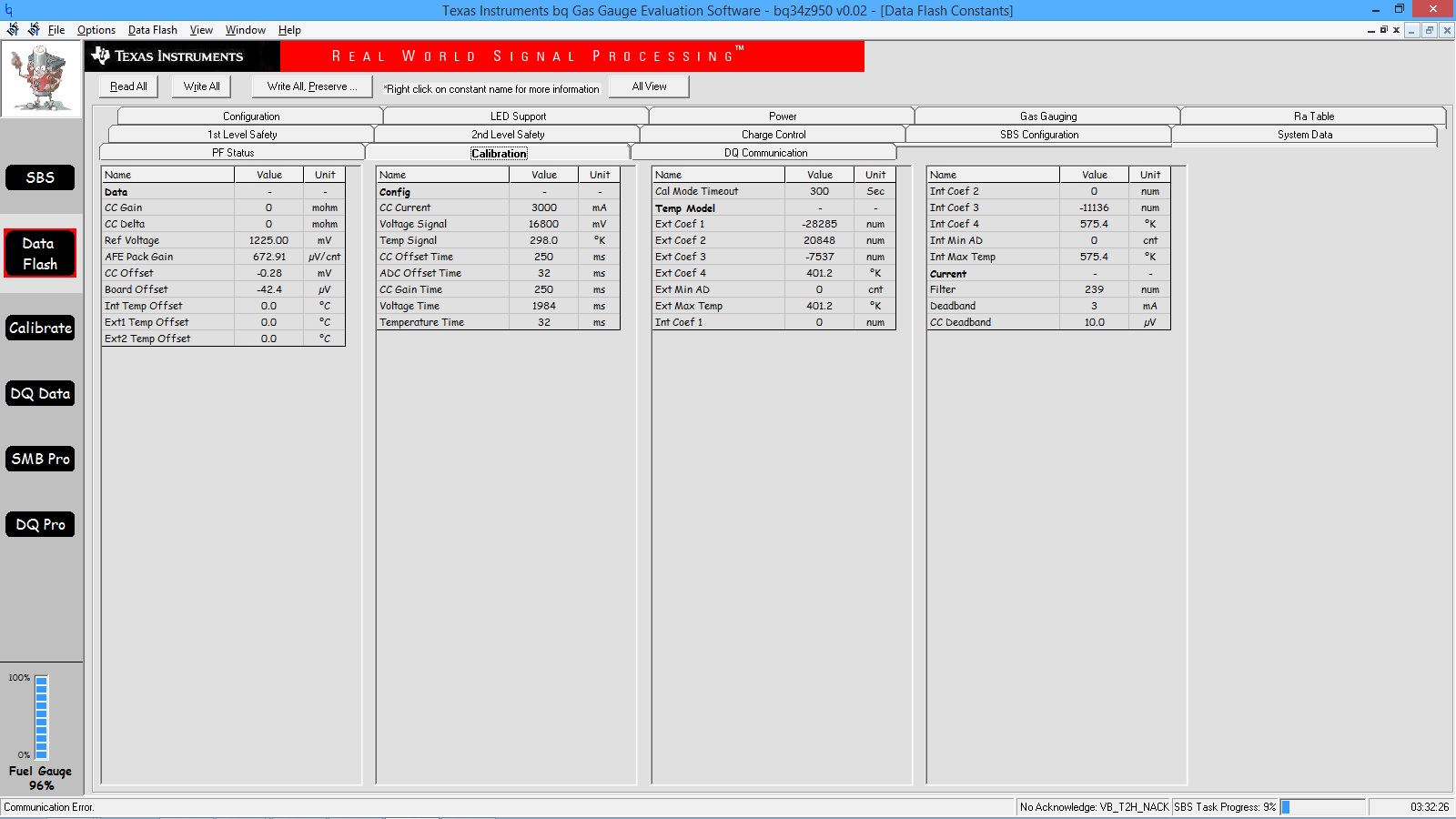The image size is (1456, 819).
Task: Switch to the PF Status tab
Action: click(x=233, y=152)
